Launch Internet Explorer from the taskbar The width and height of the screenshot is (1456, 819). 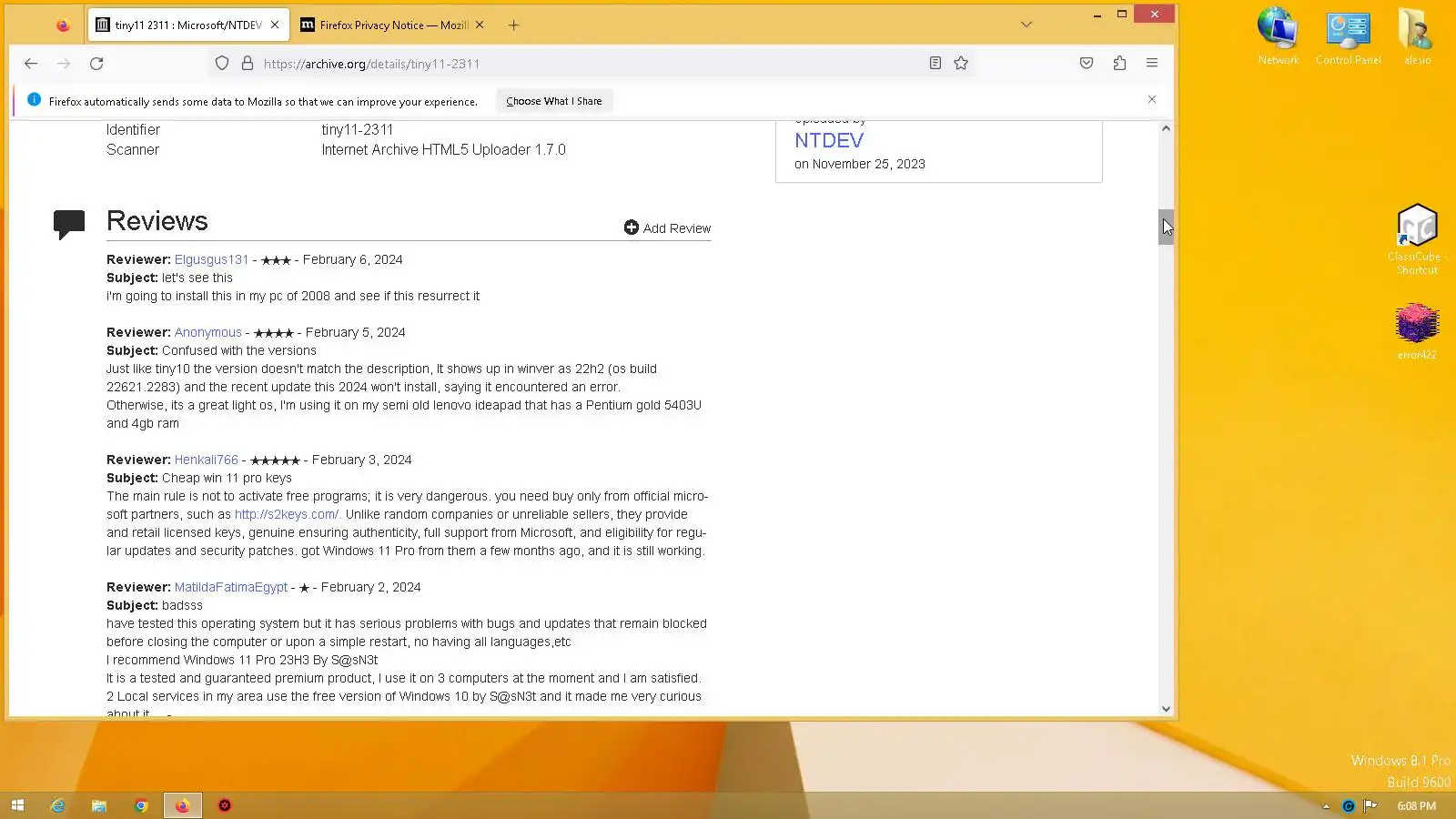[x=57, y=805]
